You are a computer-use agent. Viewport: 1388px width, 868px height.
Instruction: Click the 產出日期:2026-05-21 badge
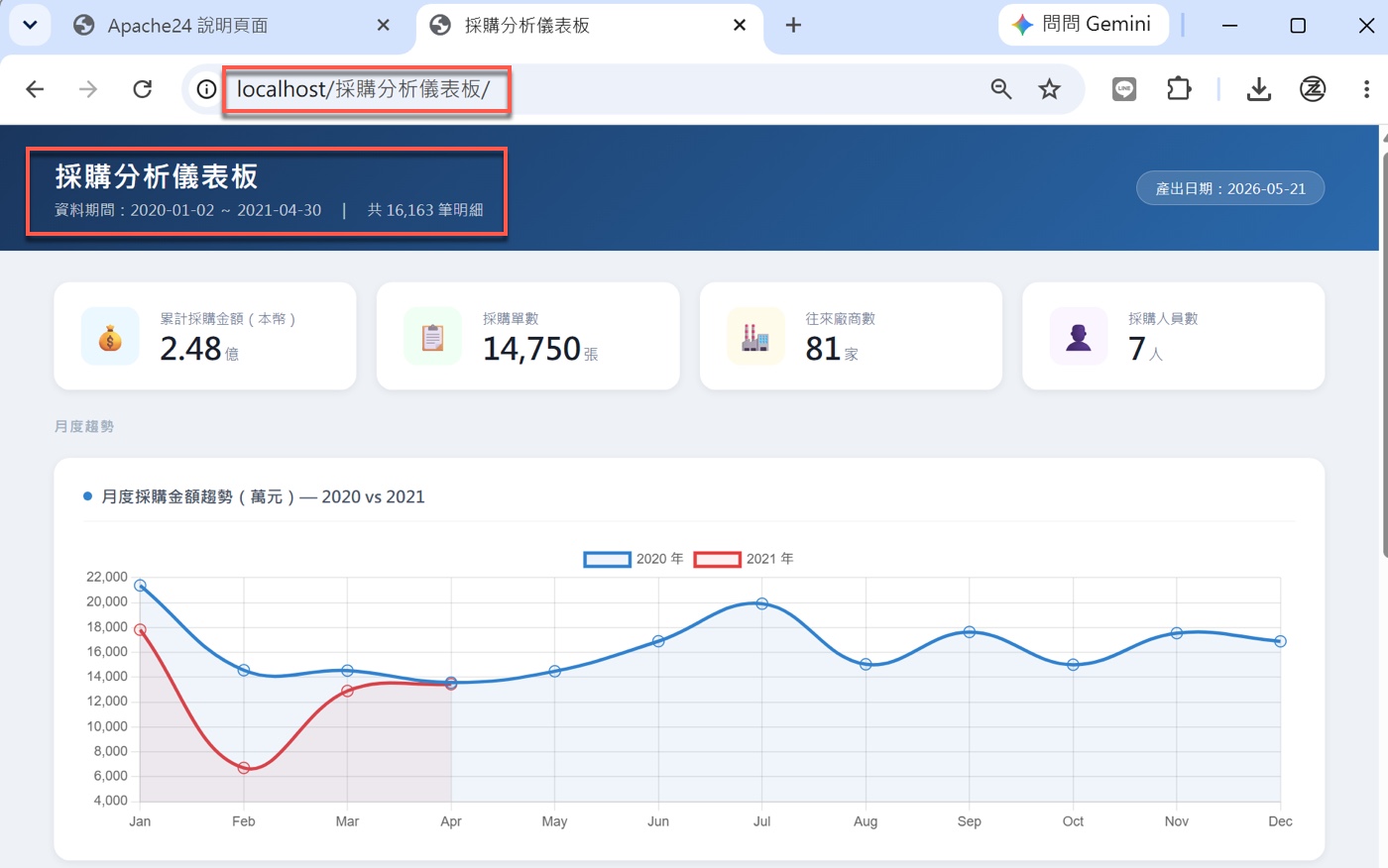tap(1230, 188)
